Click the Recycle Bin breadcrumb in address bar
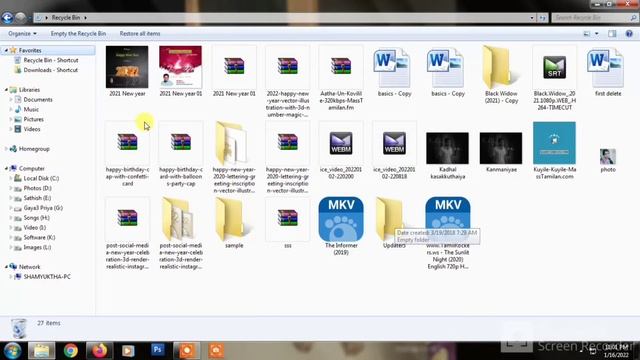Image resolution: width=640 pixels, height=360 pixels. 66,18
